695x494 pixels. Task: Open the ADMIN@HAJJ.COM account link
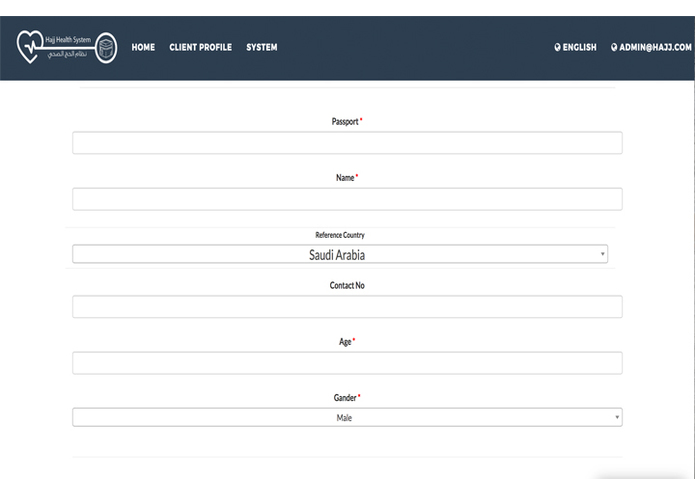(x=655, y=47)
